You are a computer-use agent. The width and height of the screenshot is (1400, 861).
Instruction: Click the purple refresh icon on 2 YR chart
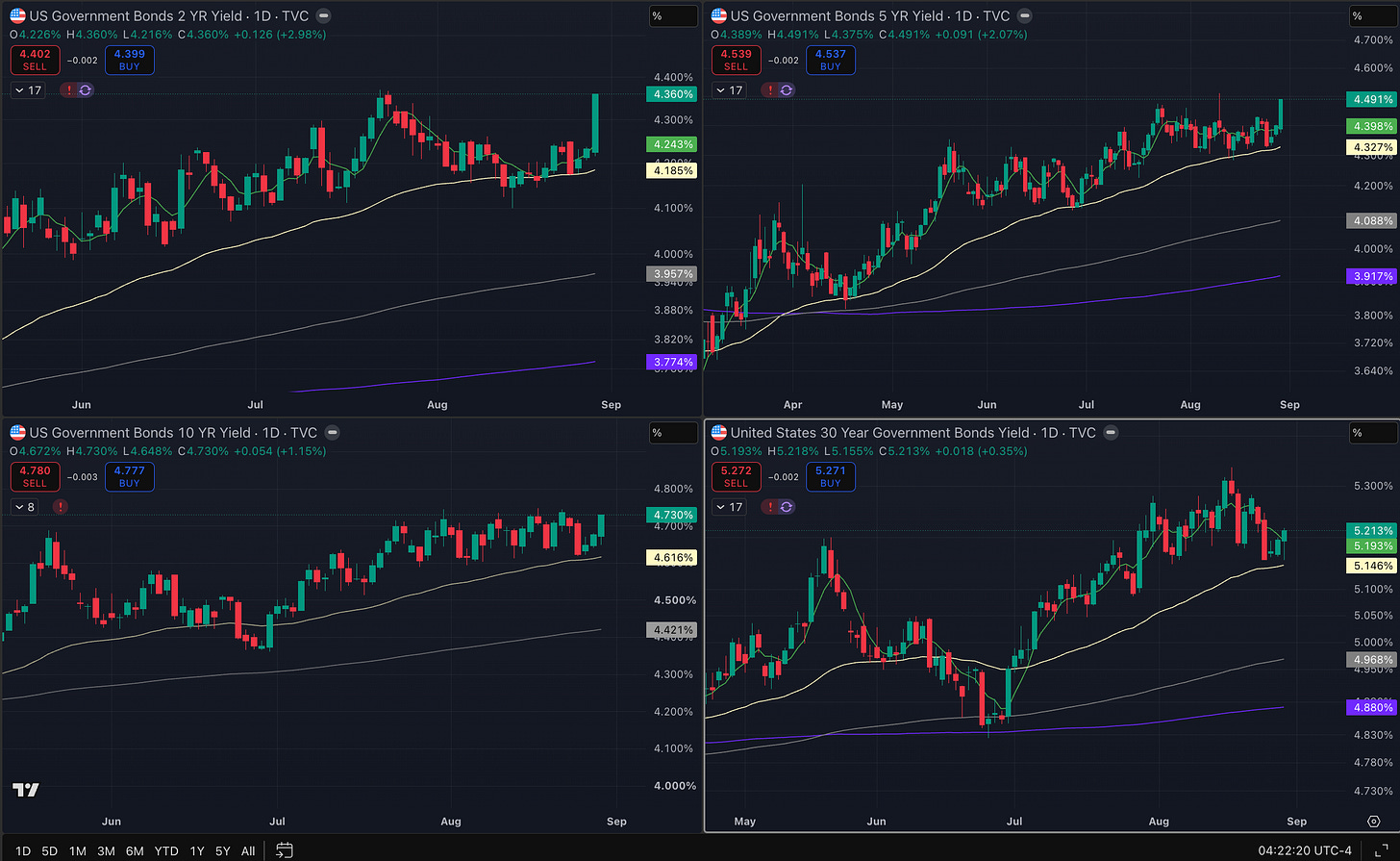coord(86,90)
